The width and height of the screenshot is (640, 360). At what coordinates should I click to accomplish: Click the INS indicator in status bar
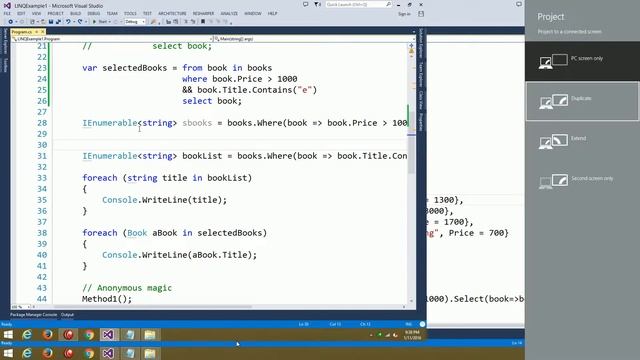click(409, 324)
